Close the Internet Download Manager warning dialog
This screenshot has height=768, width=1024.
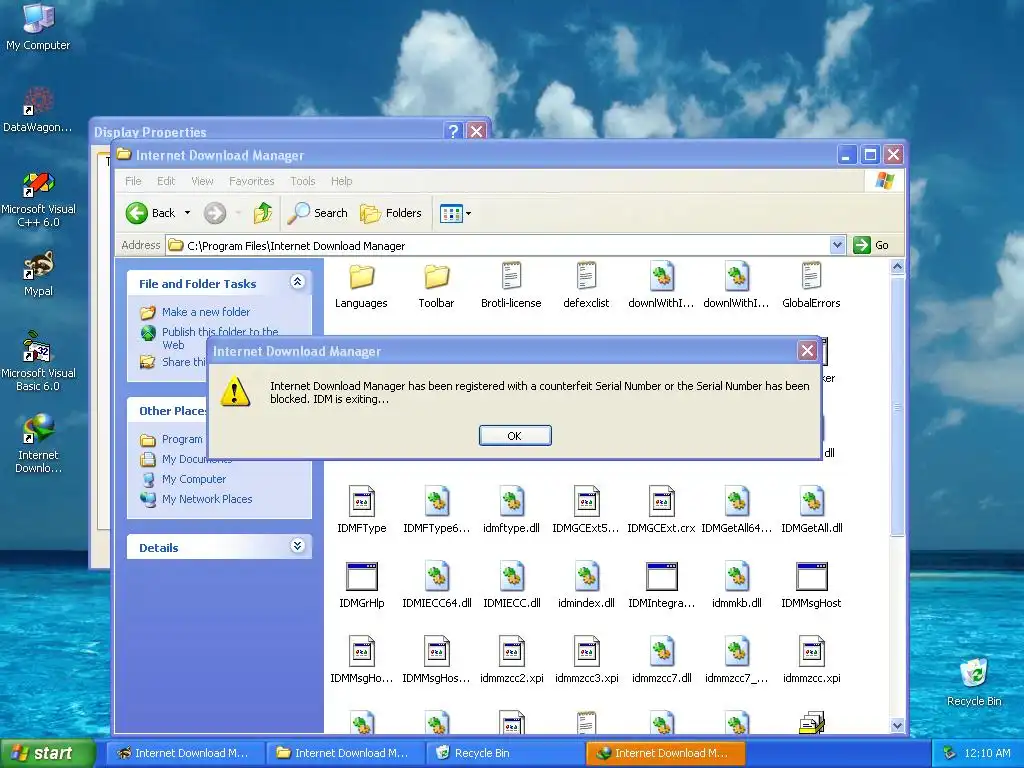pyautogui.click(x=807, y=351)
